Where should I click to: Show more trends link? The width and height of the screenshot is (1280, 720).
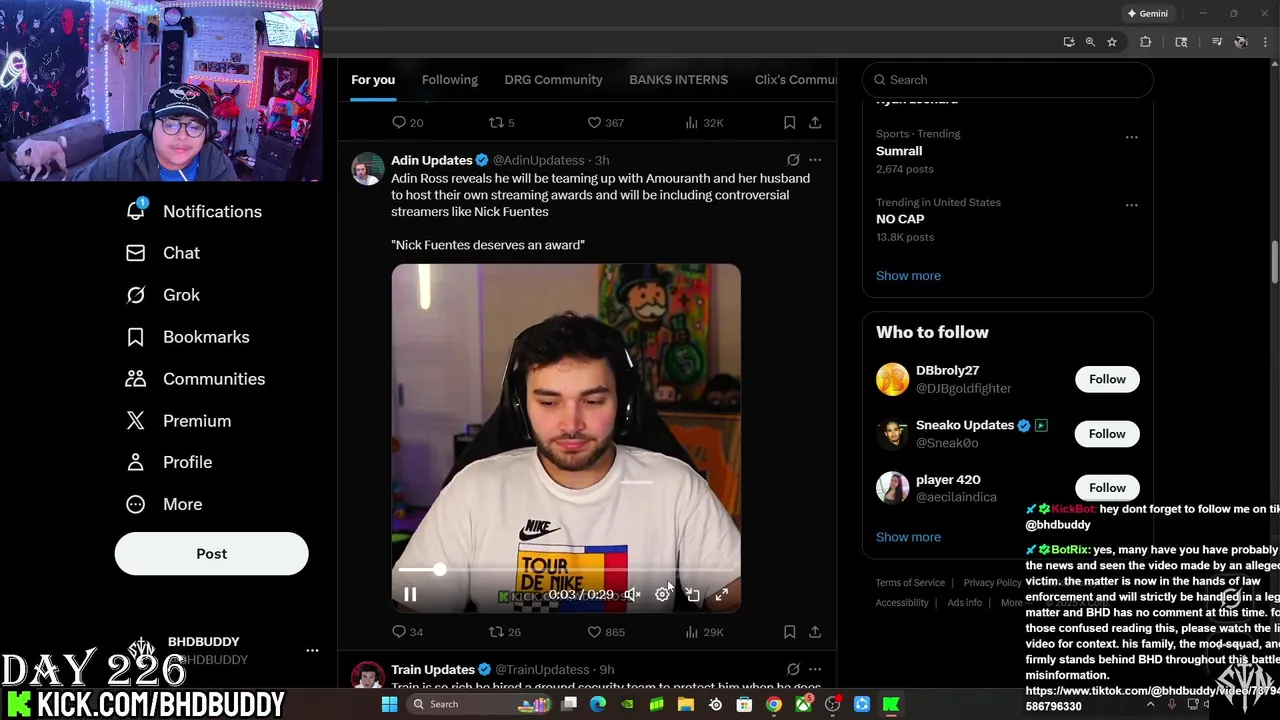click(x=908, y=276)
